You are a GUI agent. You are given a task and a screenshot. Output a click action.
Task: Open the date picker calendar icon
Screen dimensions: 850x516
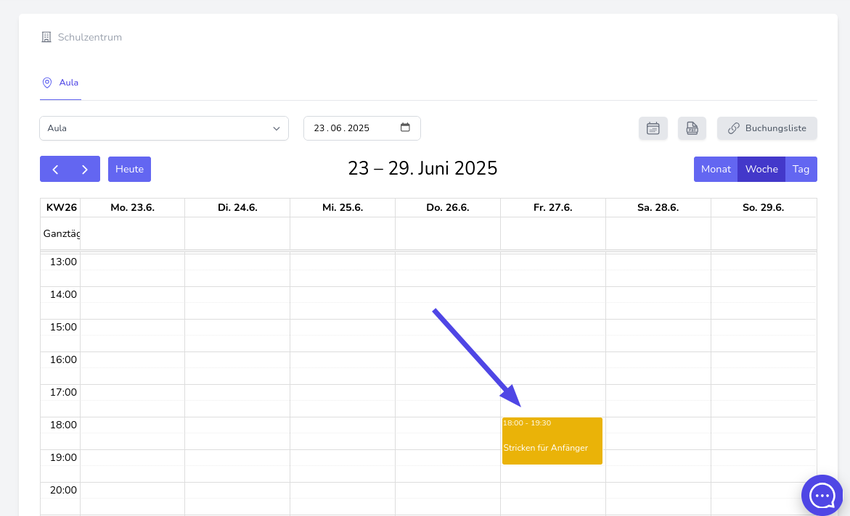click(x=405, y=128)
